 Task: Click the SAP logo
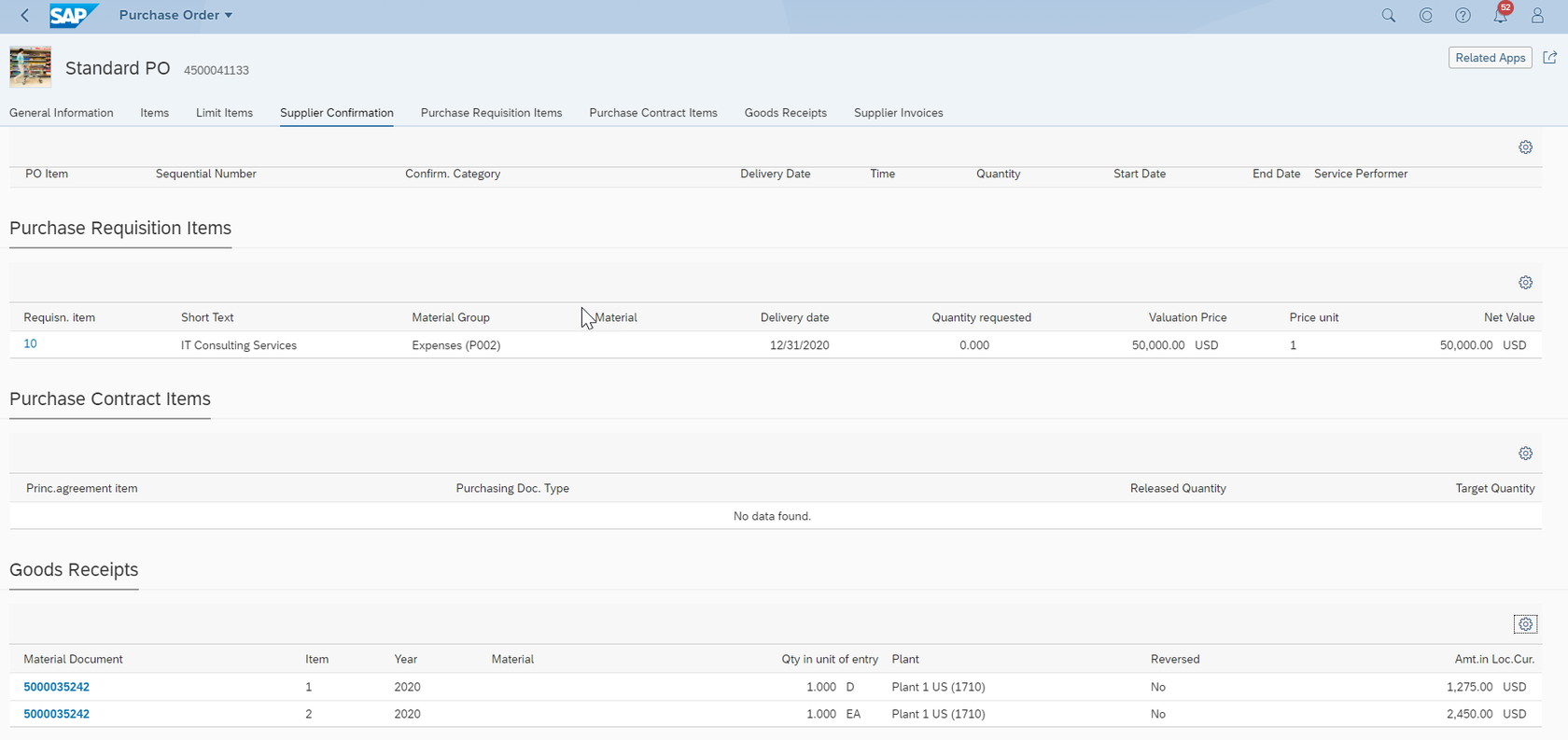pos(74,15)
